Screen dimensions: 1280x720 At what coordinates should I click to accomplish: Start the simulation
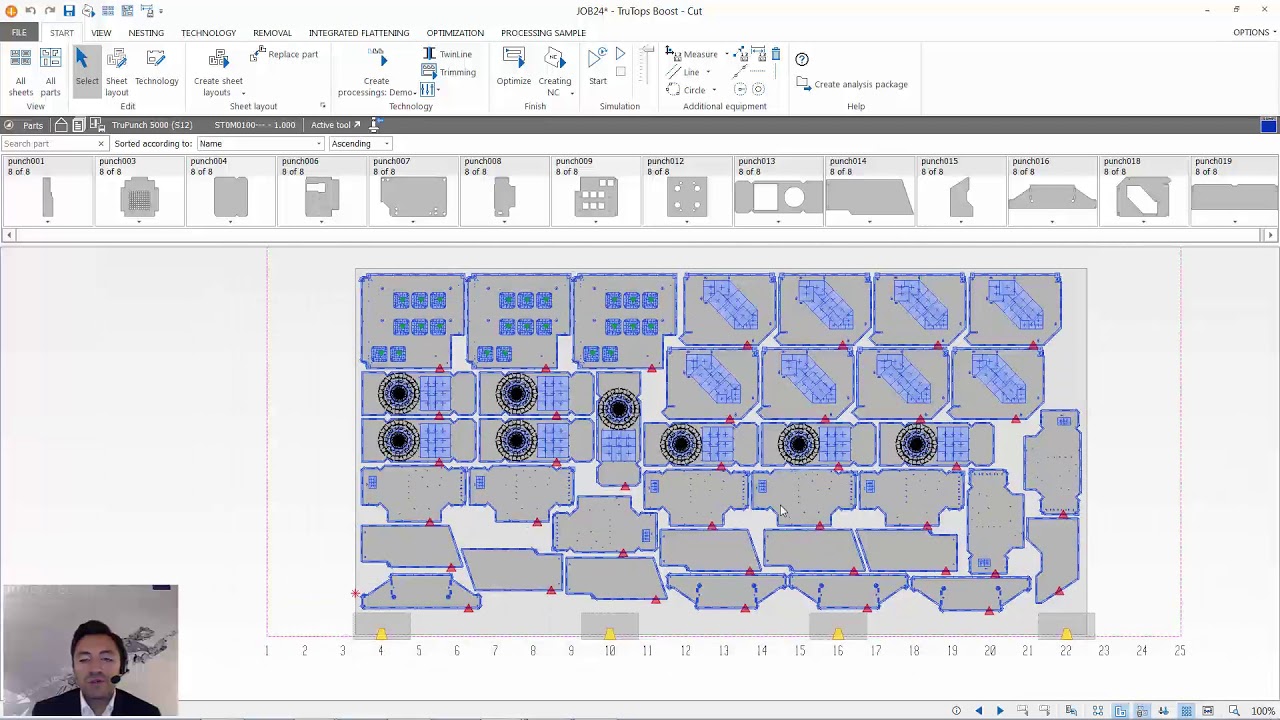coord(597,66)
